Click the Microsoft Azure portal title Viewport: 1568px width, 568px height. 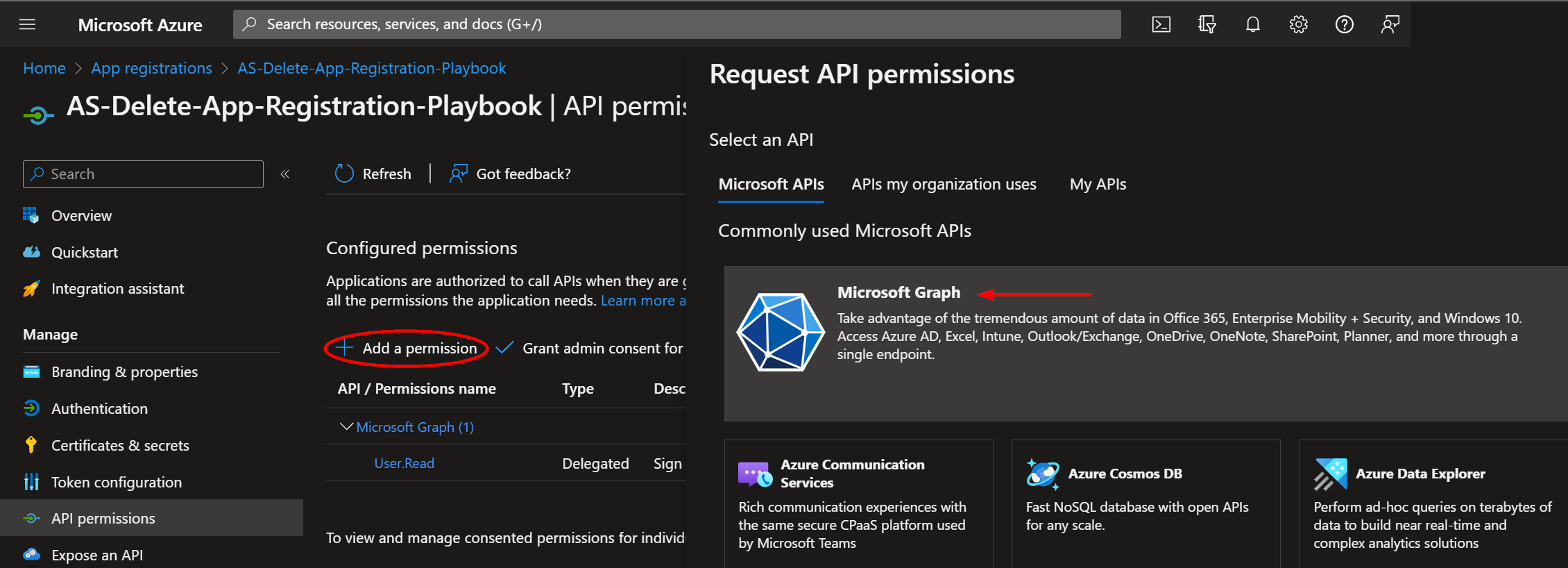(x=140, y=25)
